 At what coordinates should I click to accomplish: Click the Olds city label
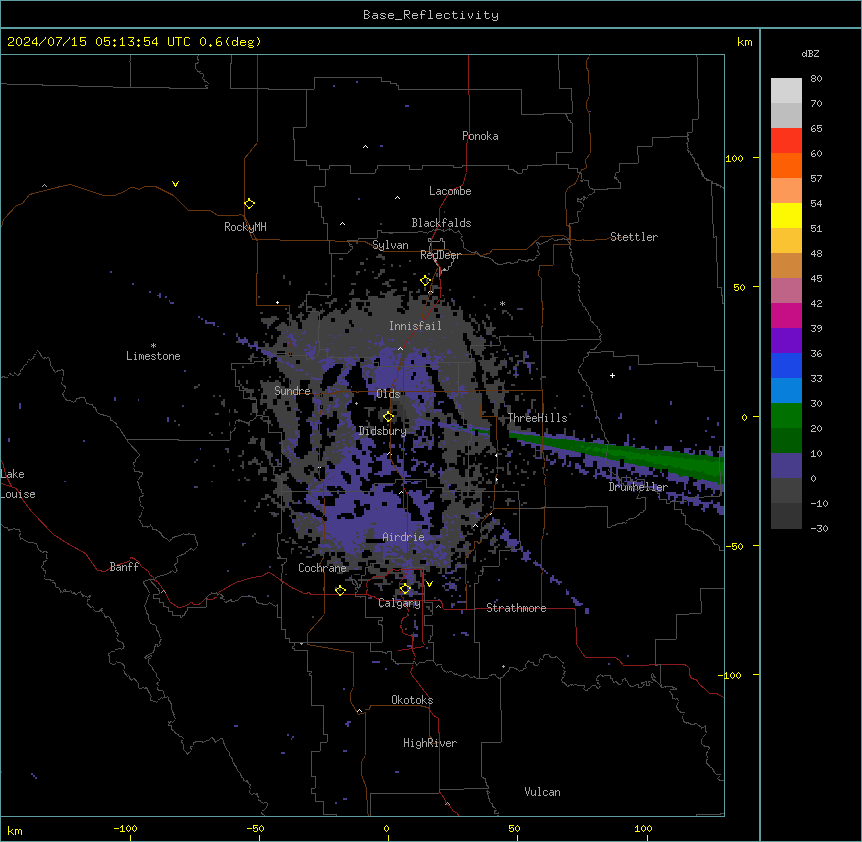point(388,394)
